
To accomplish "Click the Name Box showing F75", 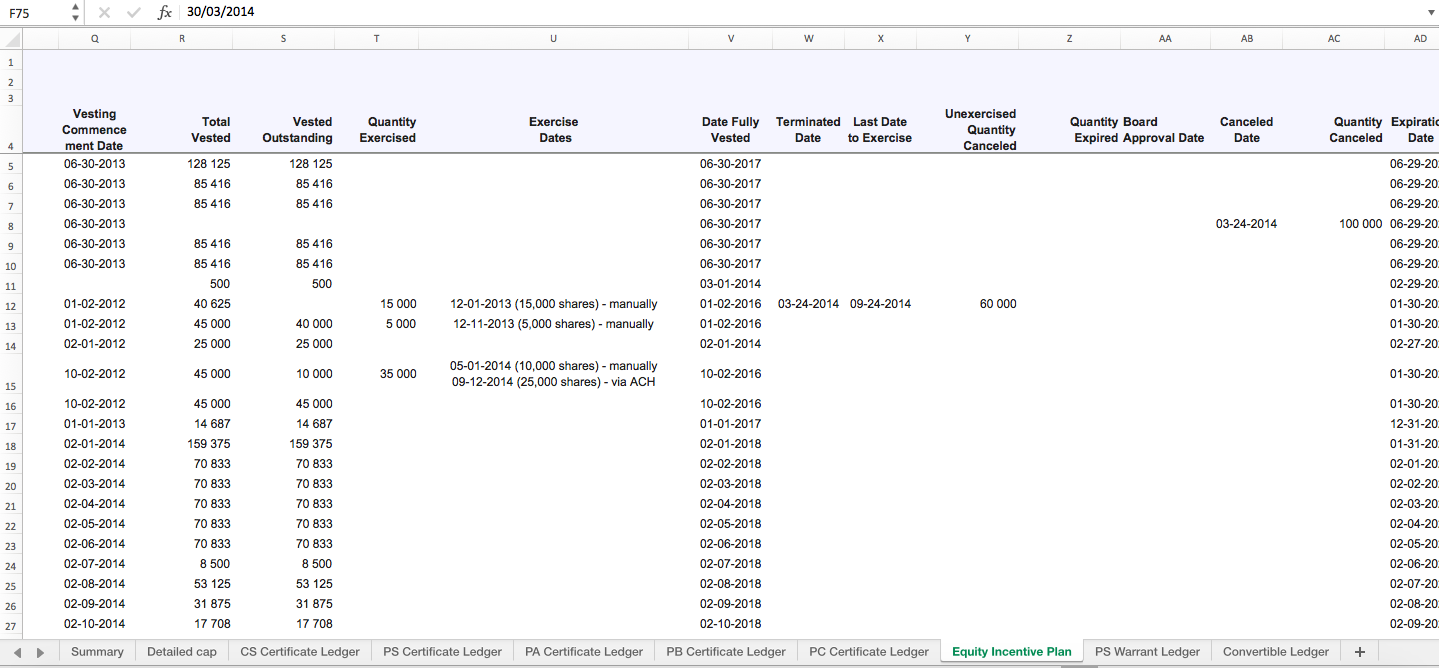I will [36, 12].
